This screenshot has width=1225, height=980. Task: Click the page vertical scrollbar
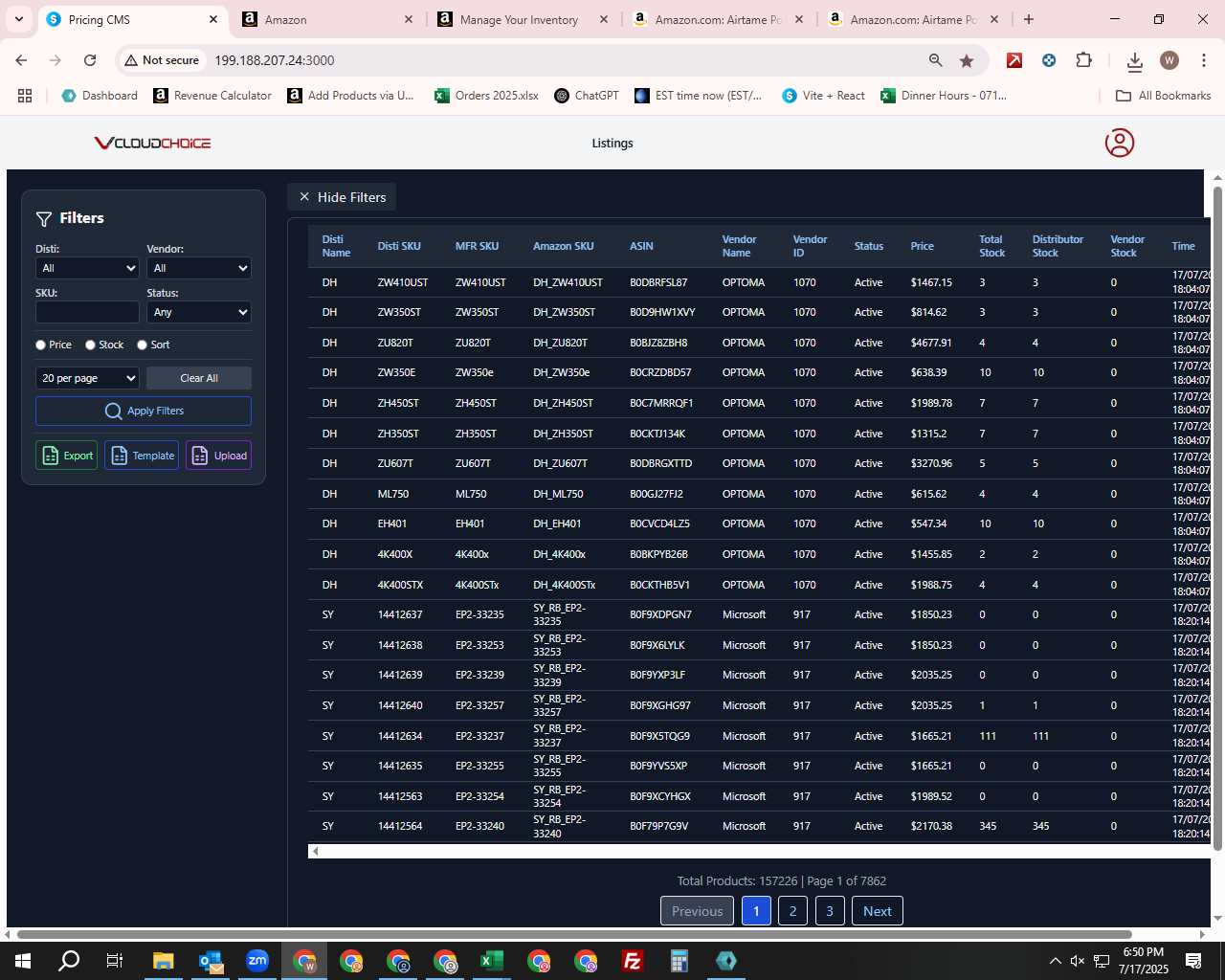[1217, 518]
